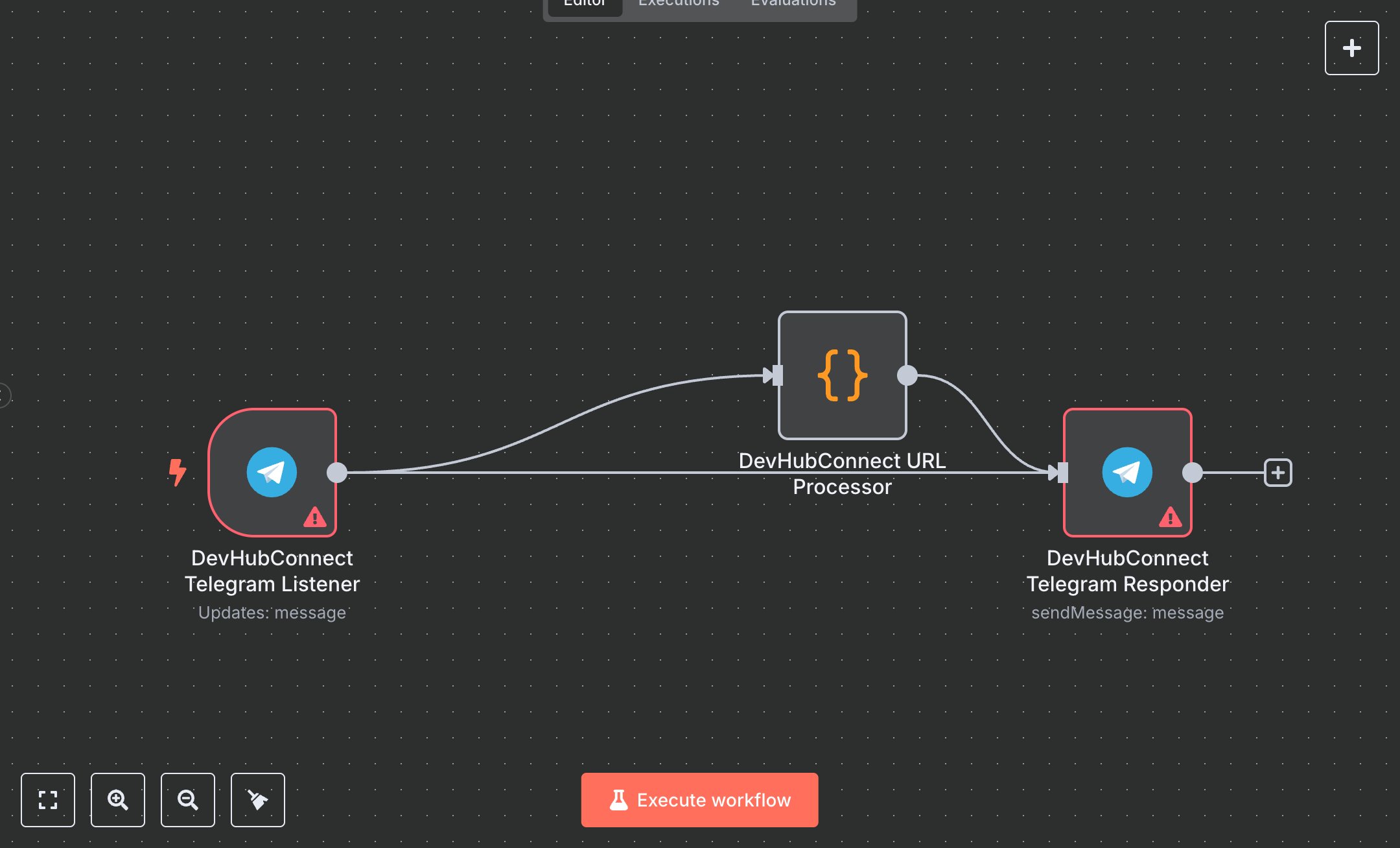
Task: Click the zoom in magnifier icon
Action: click(118, 800)
